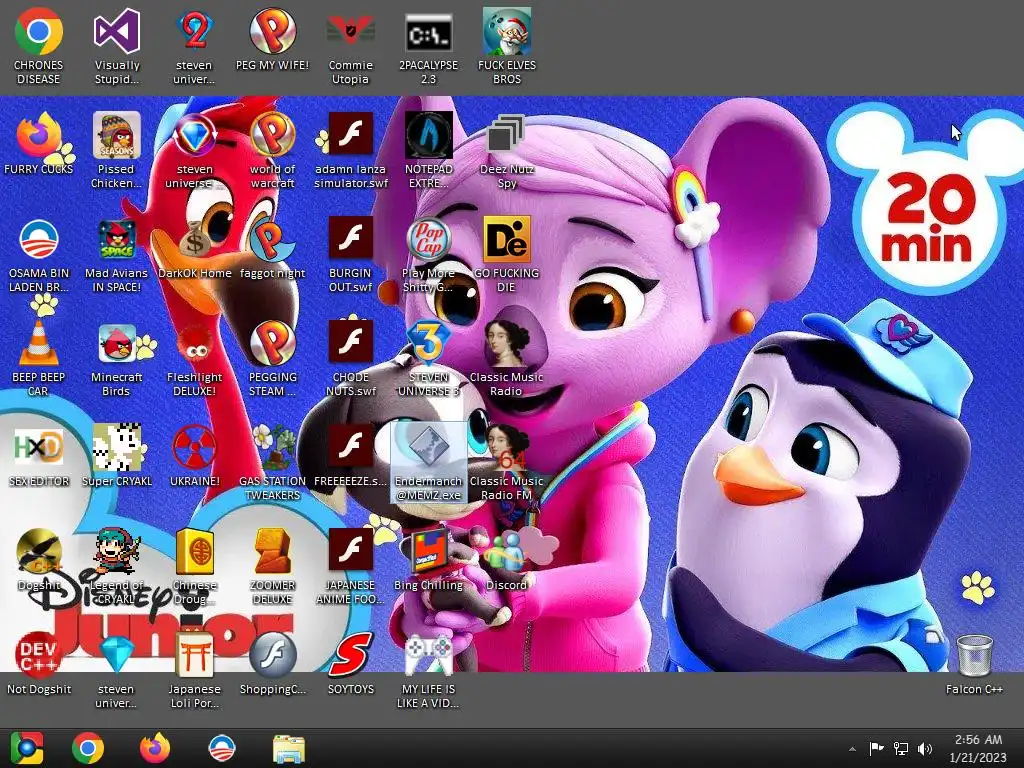The height and width of the screenshot is (768, 1024).
Task: Show hidden system tray icons arrow
Action: 852,749
